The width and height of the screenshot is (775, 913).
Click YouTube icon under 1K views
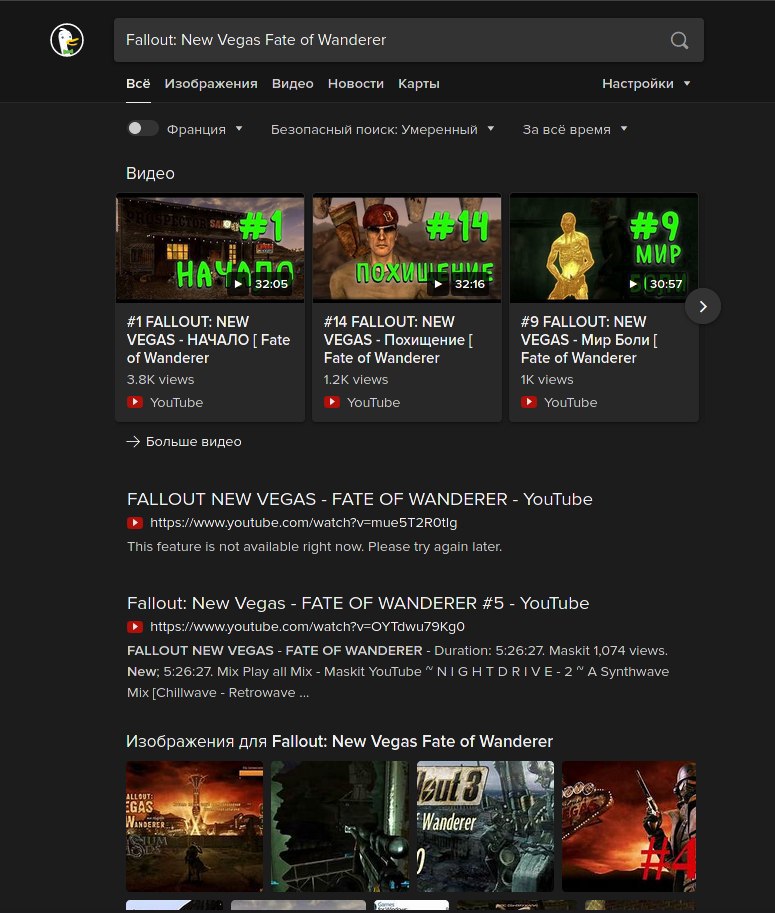coord(529,402)
